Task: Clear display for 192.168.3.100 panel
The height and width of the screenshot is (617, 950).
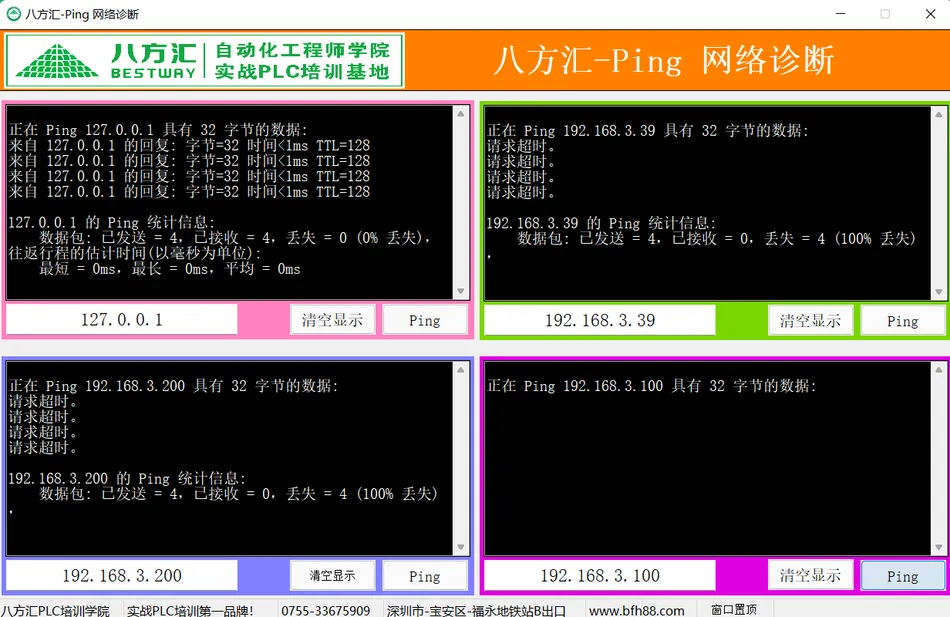Action: pyautogui.click(x=810, y=576)
